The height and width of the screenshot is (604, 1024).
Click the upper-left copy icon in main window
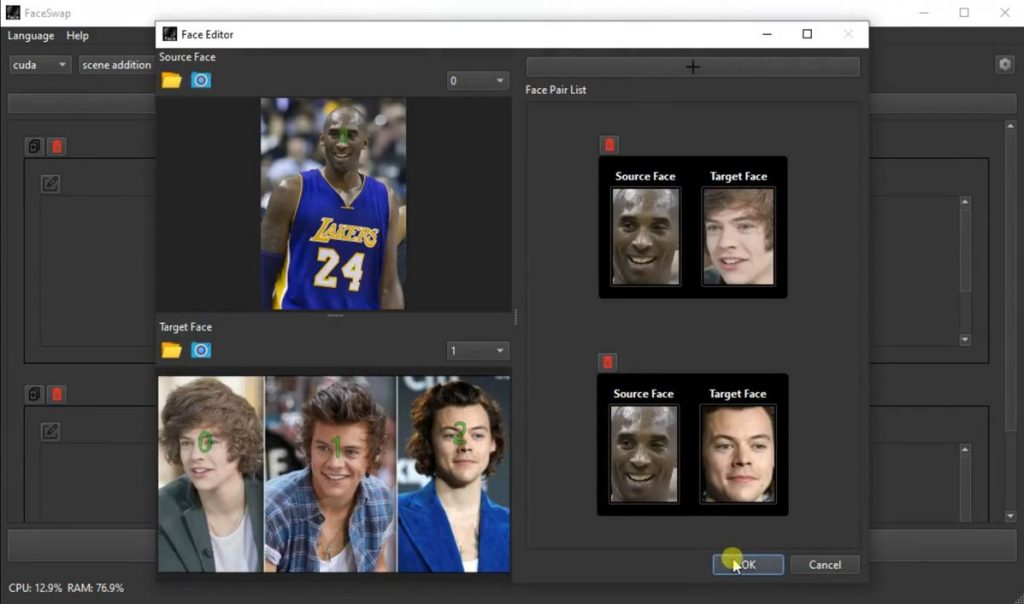coord(35,146)
